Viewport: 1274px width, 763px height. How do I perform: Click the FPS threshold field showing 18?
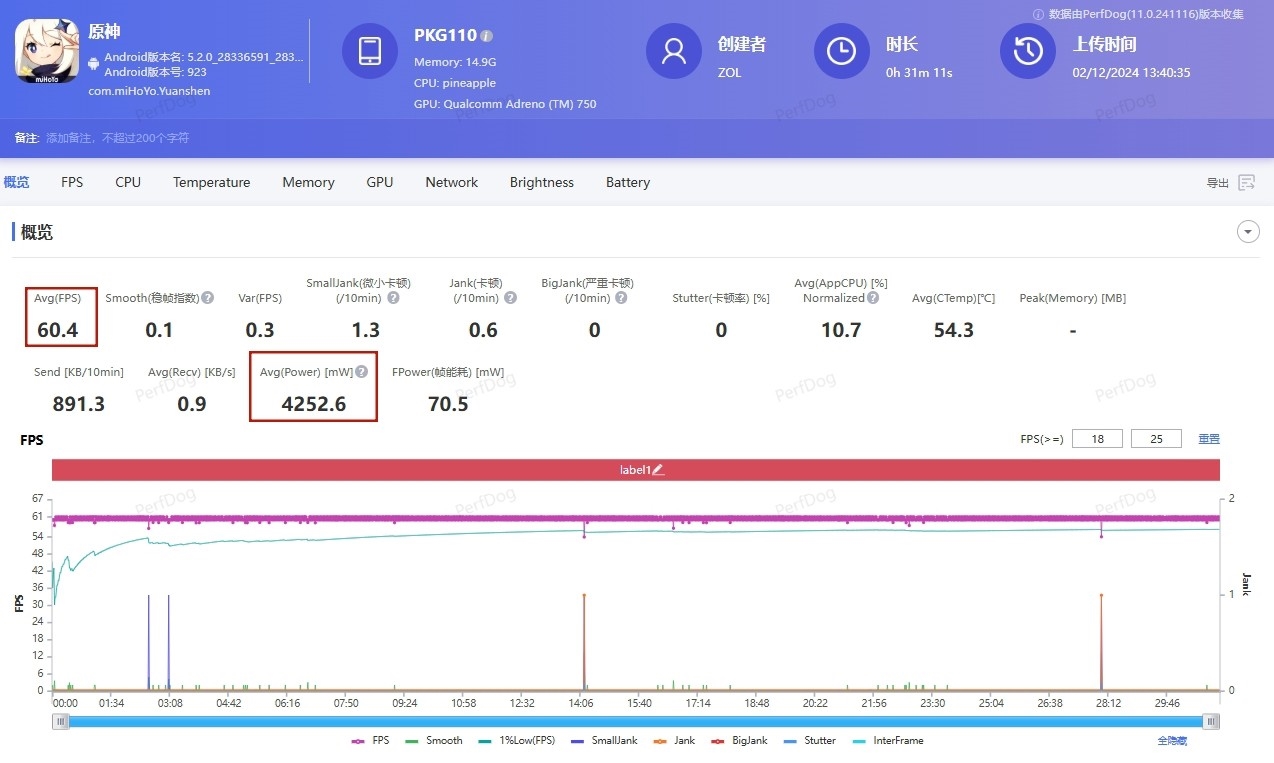1096,439
